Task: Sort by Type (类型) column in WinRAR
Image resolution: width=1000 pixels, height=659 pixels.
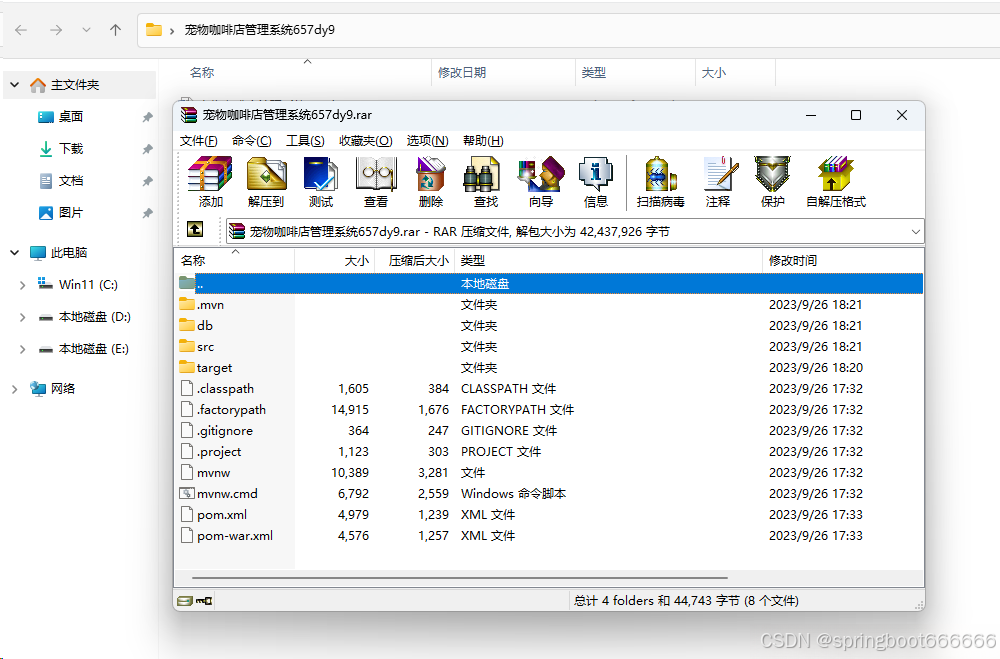Action: [x=608, y=260]
